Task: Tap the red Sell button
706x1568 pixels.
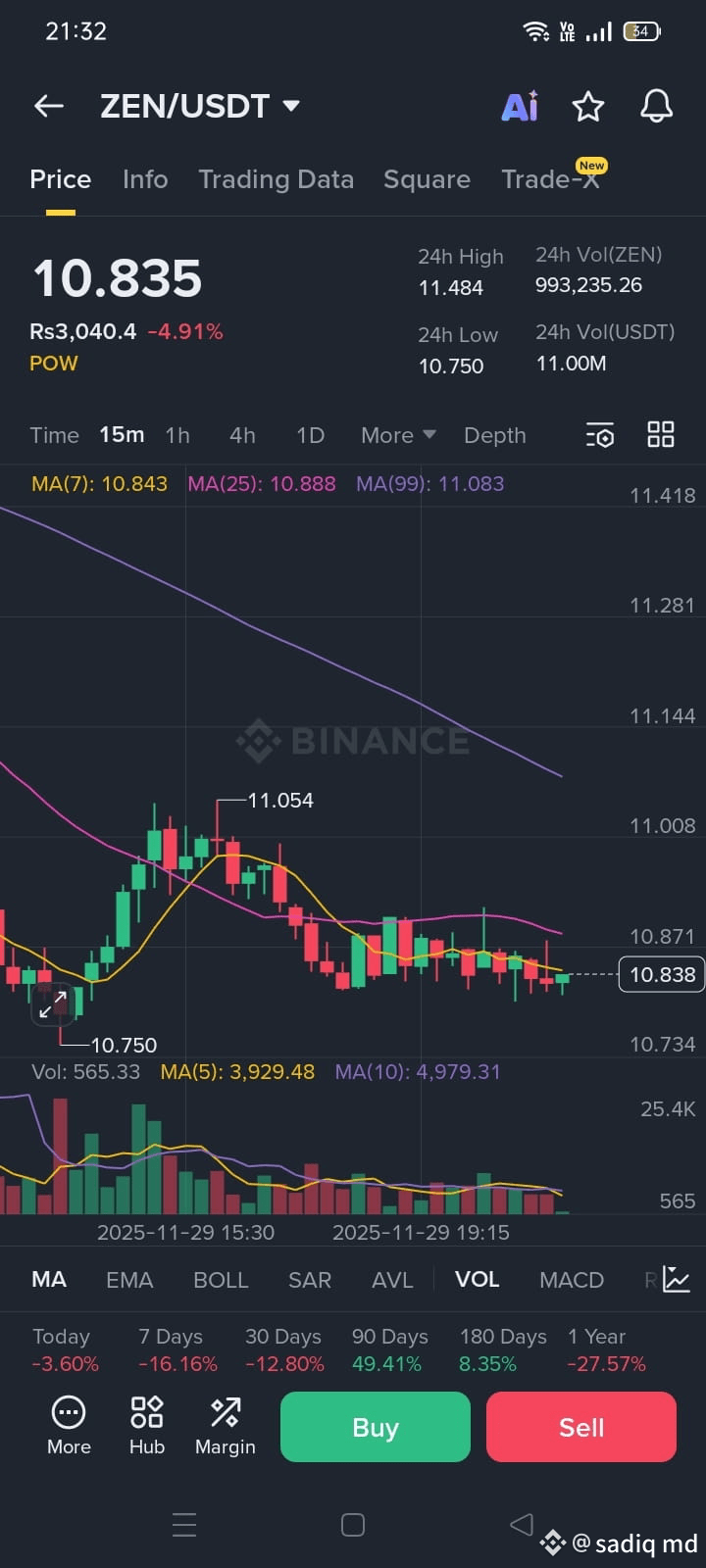Action: tap(580, 1427)
